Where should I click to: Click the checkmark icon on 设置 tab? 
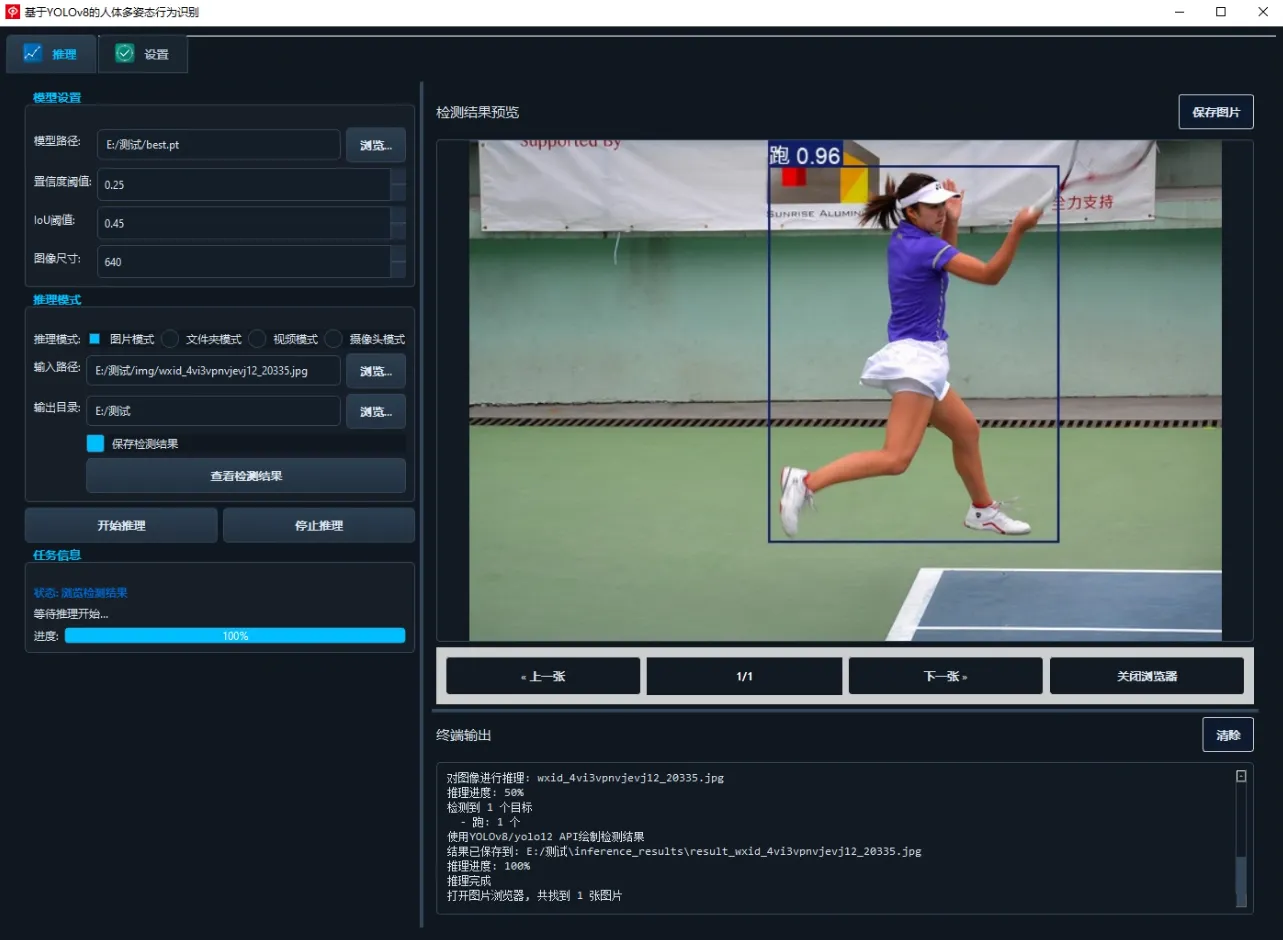[125, 54]
